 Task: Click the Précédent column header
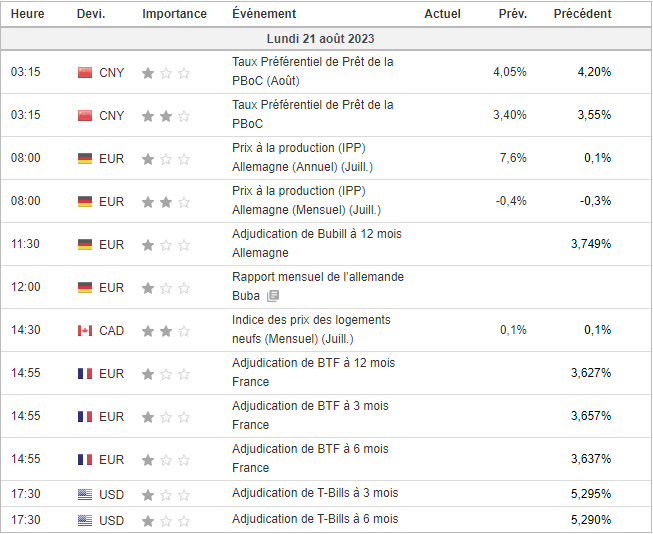(x=582, y=14)
